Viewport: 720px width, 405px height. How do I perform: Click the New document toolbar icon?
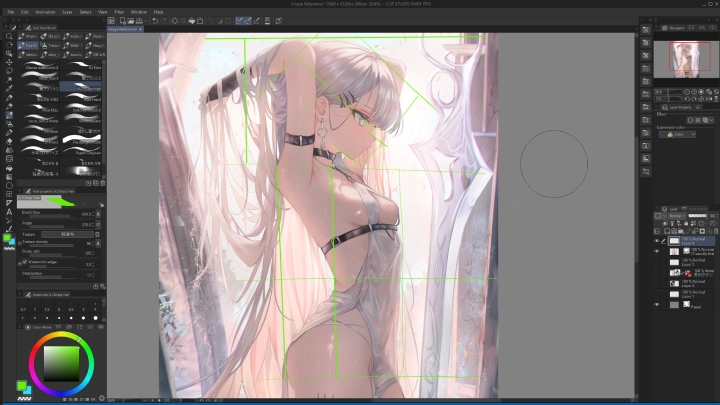point(123,21)
